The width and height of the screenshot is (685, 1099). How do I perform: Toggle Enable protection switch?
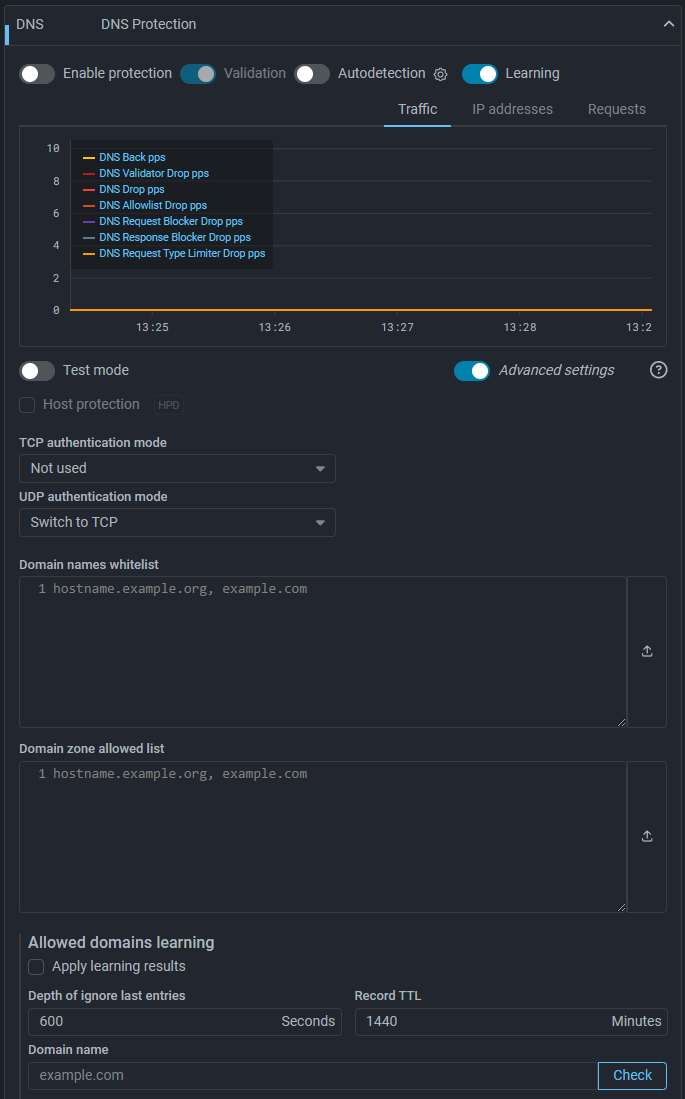tap(38, 74)
